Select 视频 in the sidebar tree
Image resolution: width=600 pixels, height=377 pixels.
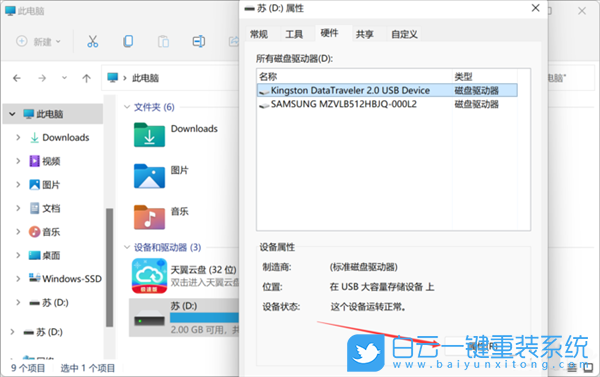tap(45, 161)
